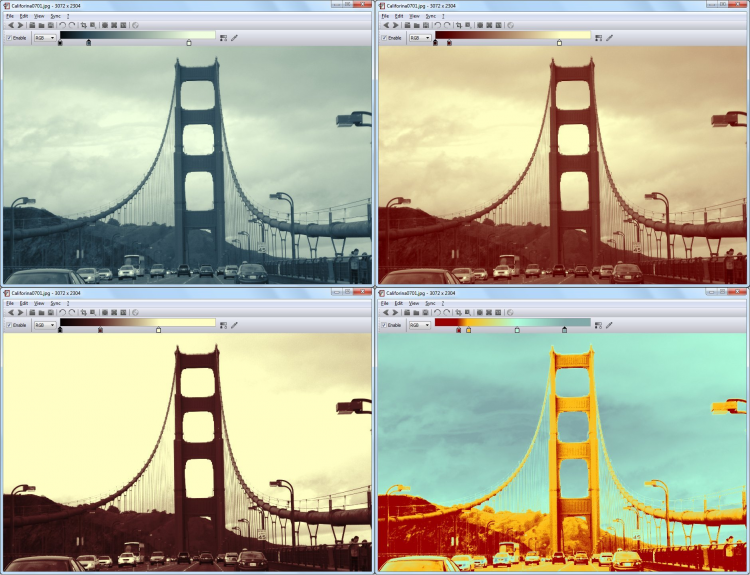Toggle the Enable checkbox in the sepia window

[x=384, y=38]
